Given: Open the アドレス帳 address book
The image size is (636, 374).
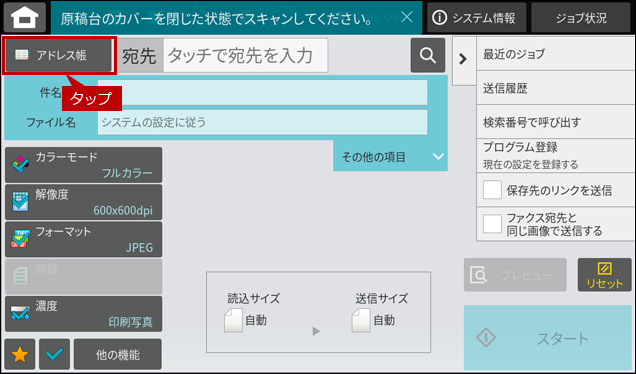Looking at the screenshot, I should coord(59,55).
